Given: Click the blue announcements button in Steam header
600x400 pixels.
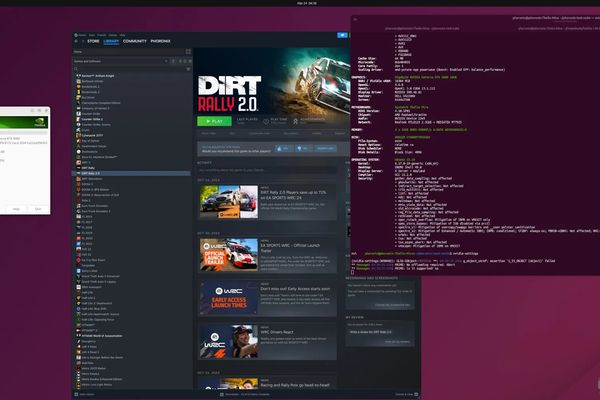Looking at the screenshot, I should 342,35.
